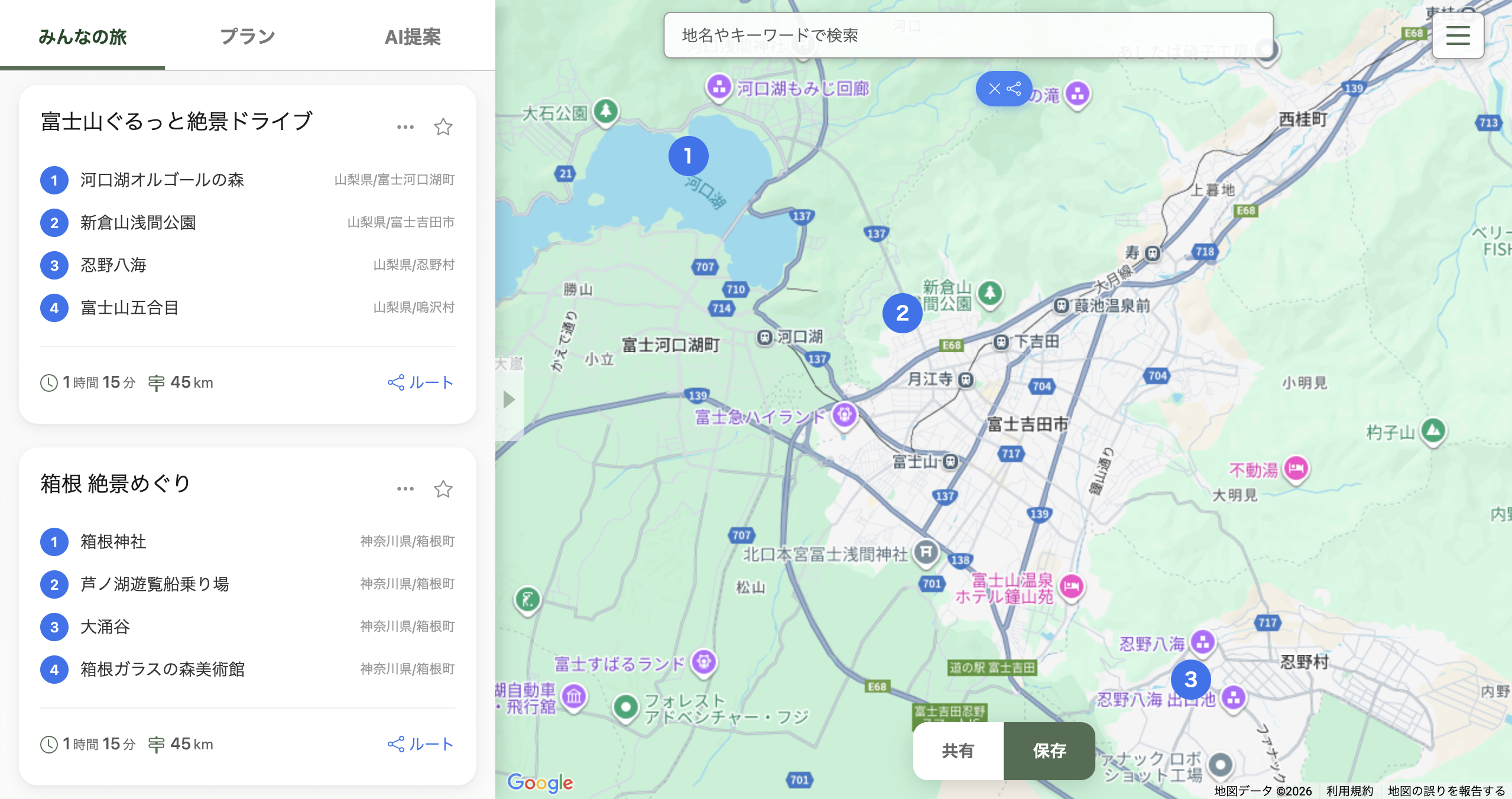Click the 富士急ハイランド attraction icon on the map

point(844,415)
